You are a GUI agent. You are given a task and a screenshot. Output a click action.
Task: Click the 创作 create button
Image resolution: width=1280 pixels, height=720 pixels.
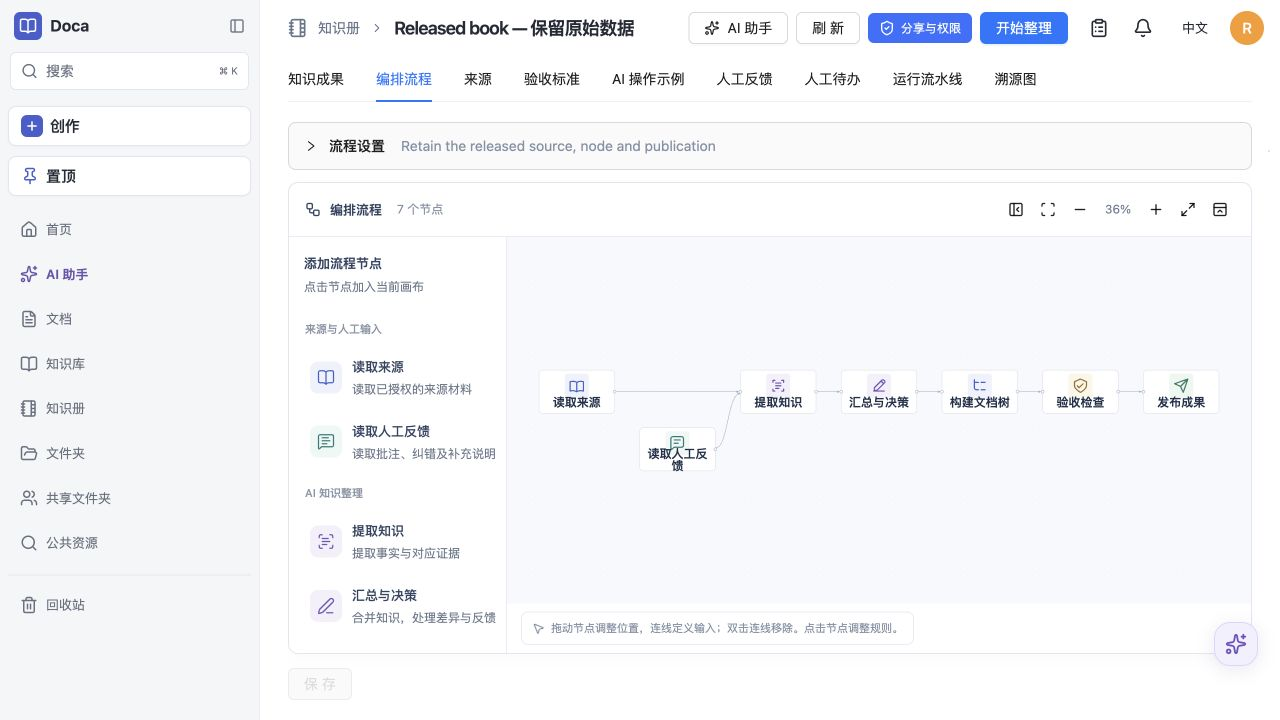(x=130, y=126)
